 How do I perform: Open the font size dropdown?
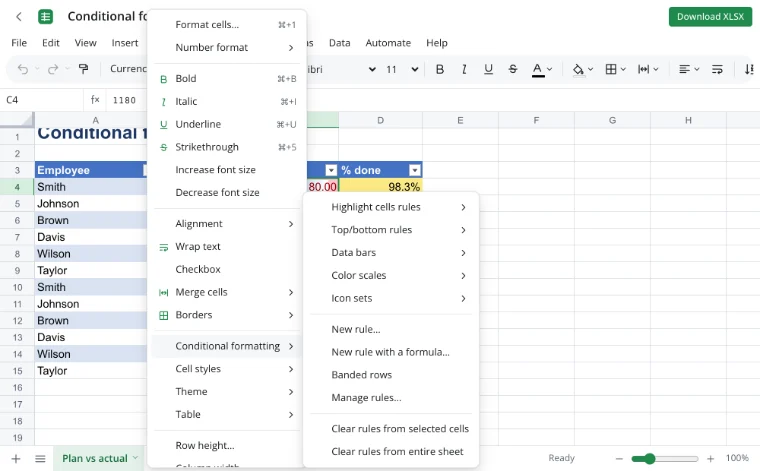pos(415,69)
